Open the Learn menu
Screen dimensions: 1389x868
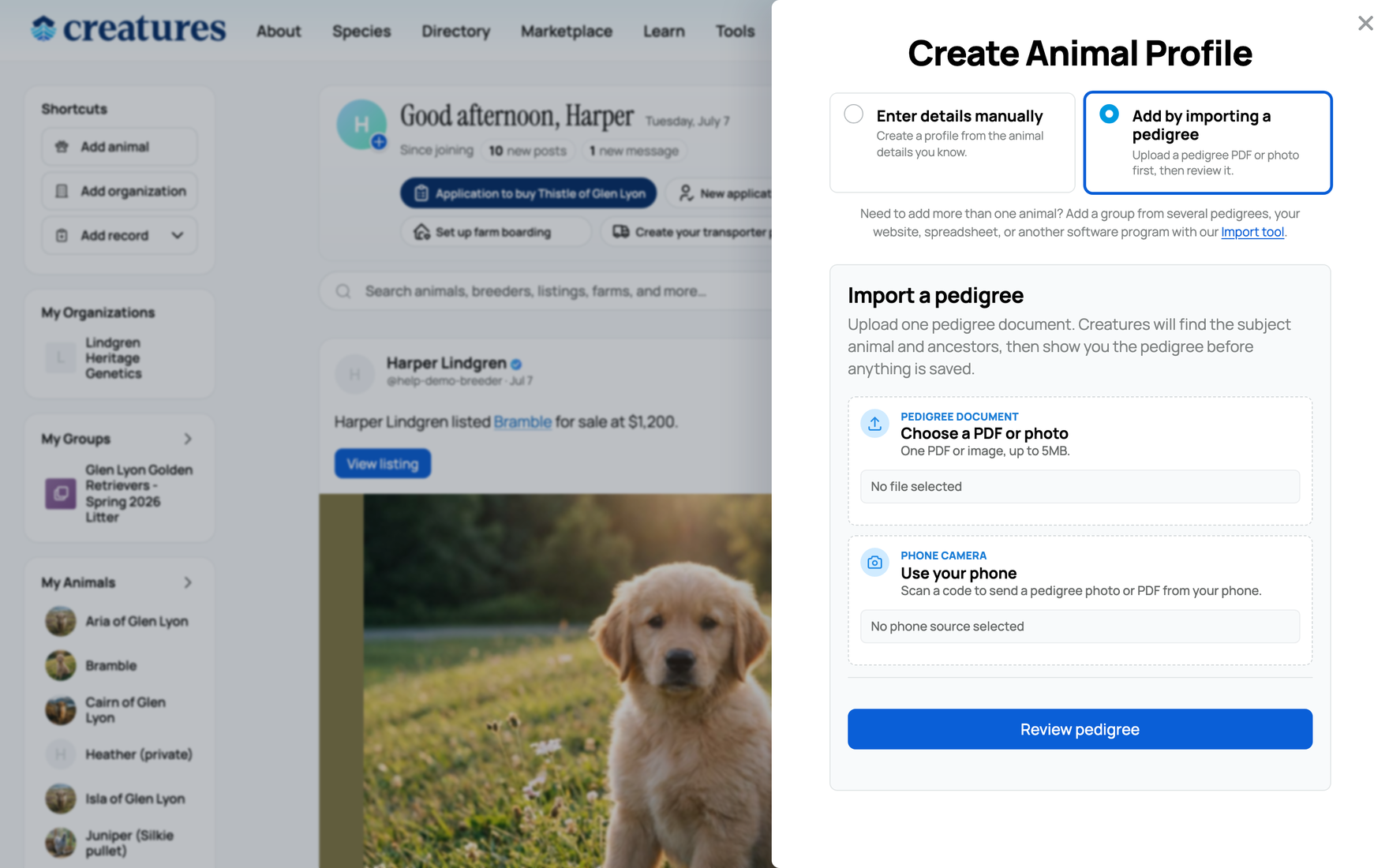pyautogui.click(x=664, y=31)
